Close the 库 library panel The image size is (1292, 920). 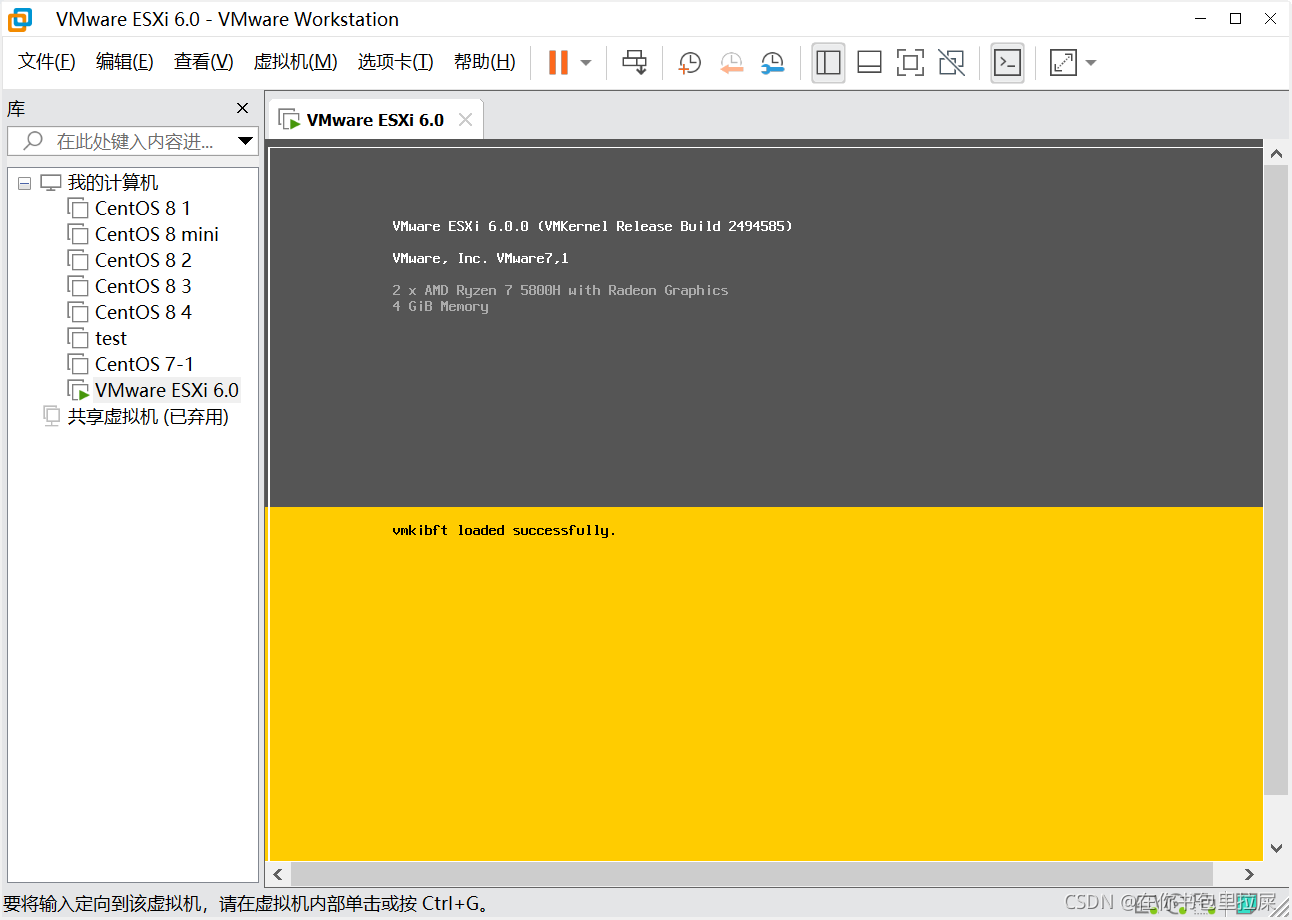tap(242, 108)
